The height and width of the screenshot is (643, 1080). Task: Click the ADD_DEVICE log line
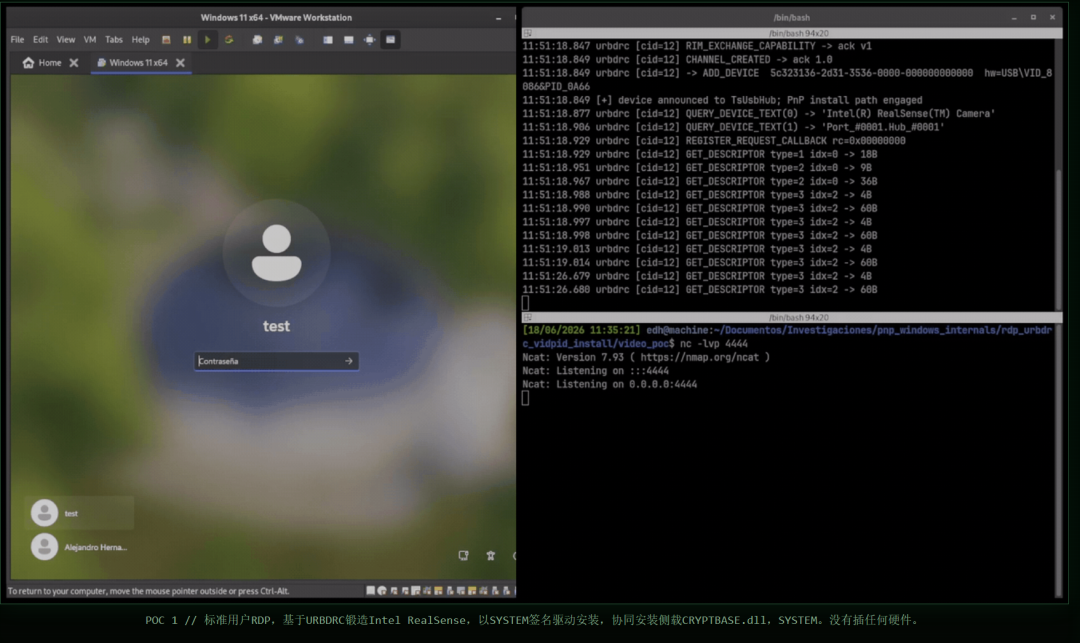[x=787, y=80]
